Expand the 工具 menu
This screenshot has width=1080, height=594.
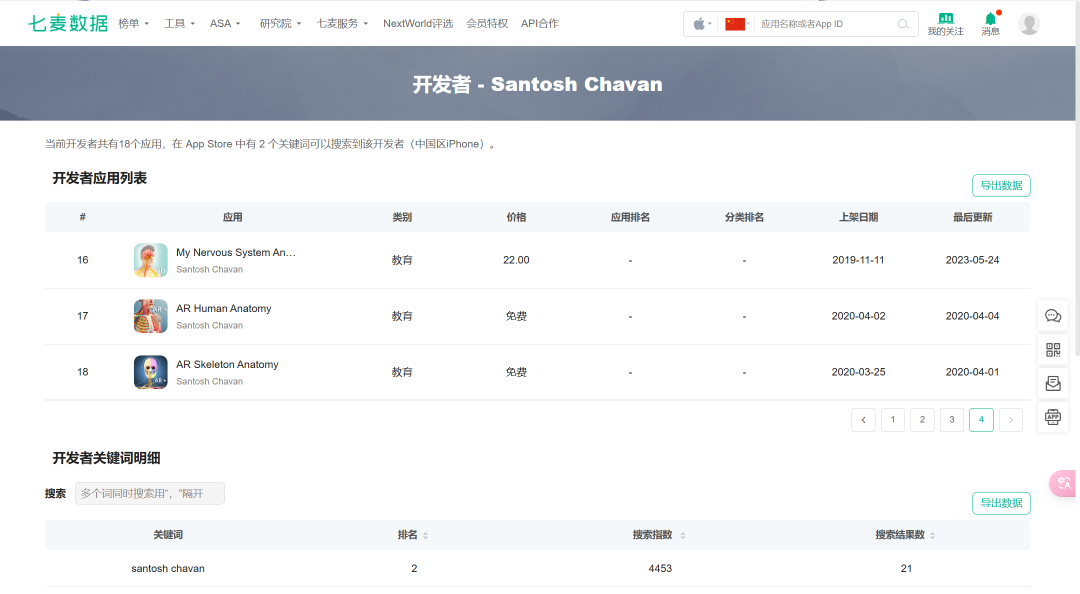[179, 23]
